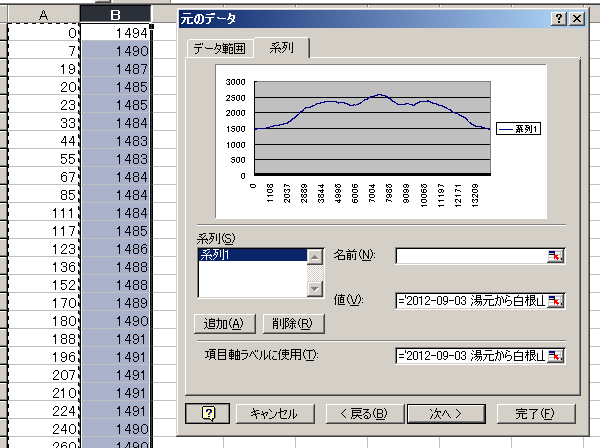
Task: Click the title bar question mark help
Action: (558, 20)
